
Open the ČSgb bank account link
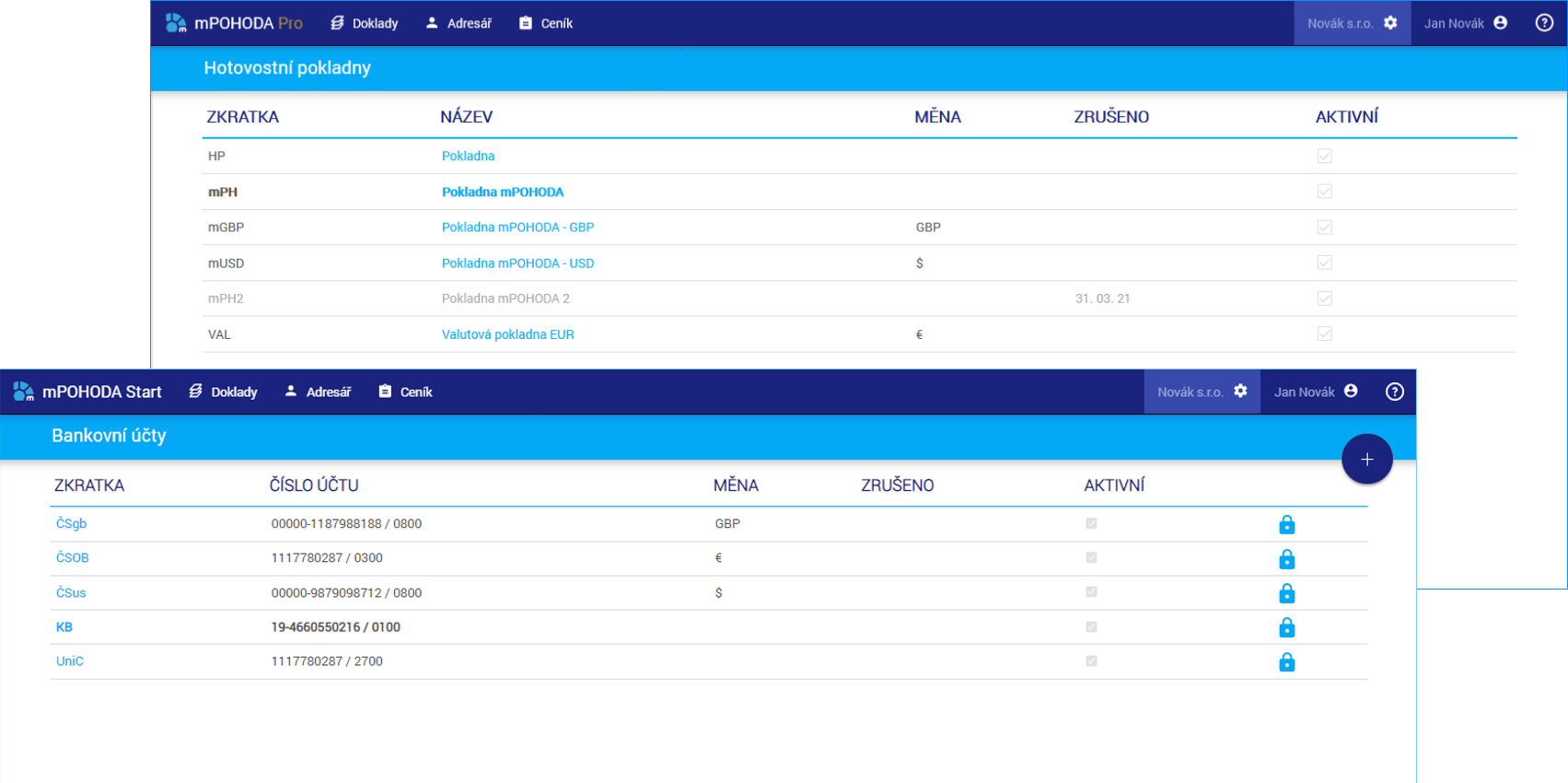[x=71, y=523]
